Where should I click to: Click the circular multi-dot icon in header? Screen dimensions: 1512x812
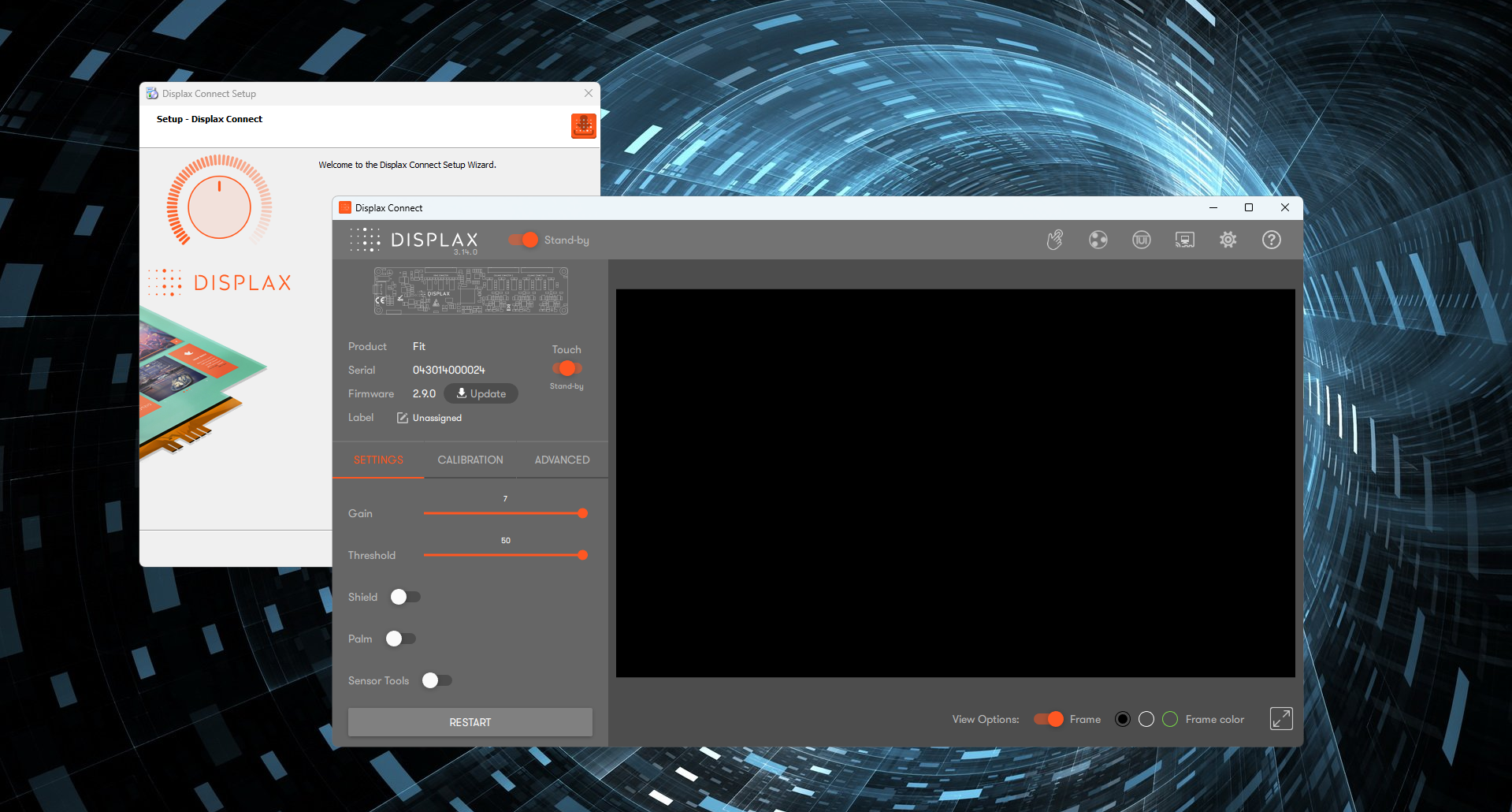point(1098,240)
